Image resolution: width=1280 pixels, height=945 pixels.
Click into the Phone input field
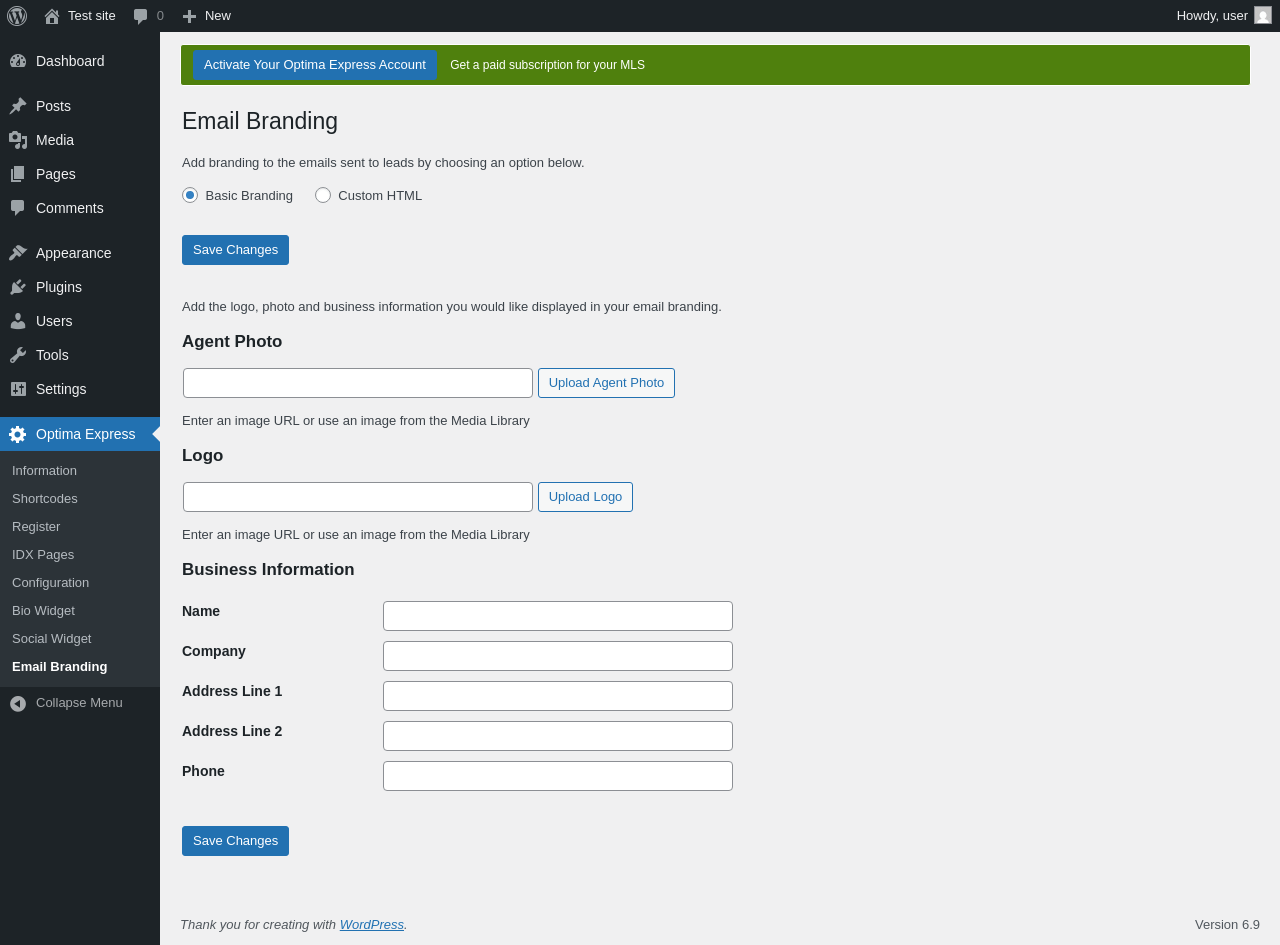[x=558, y=776]
